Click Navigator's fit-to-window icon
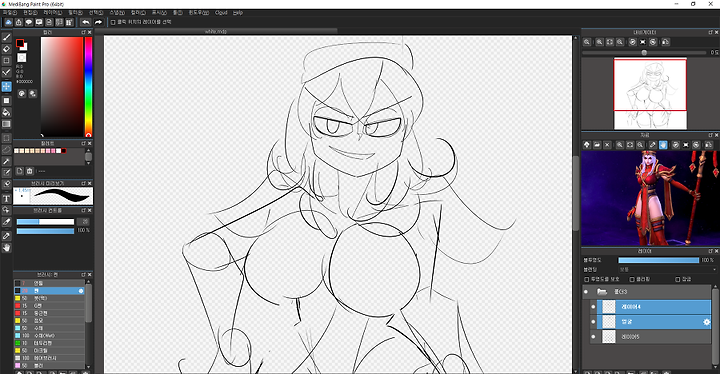This screenshot has width=720, height=374. (610, 42)
